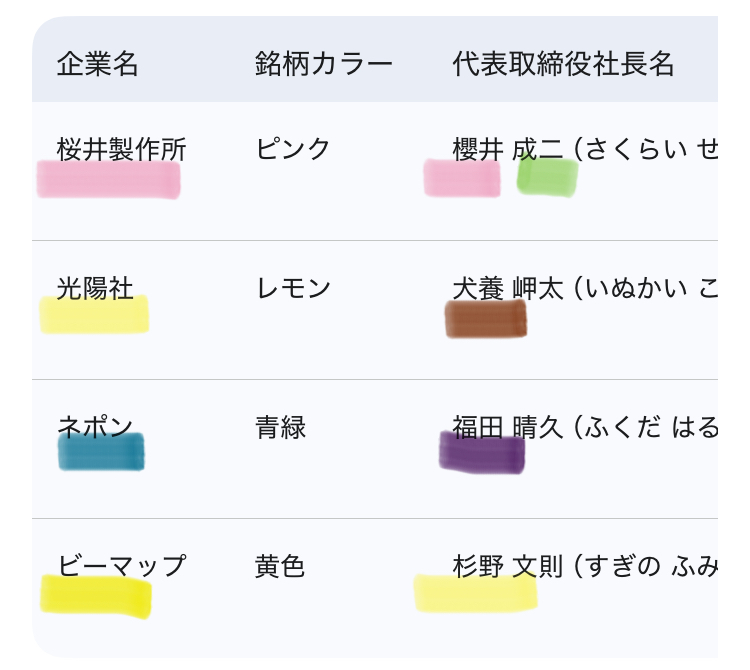This screenshot has height=670, width=750.
Task: Click the purple highlight under 福田
Action: click(482, 452)
